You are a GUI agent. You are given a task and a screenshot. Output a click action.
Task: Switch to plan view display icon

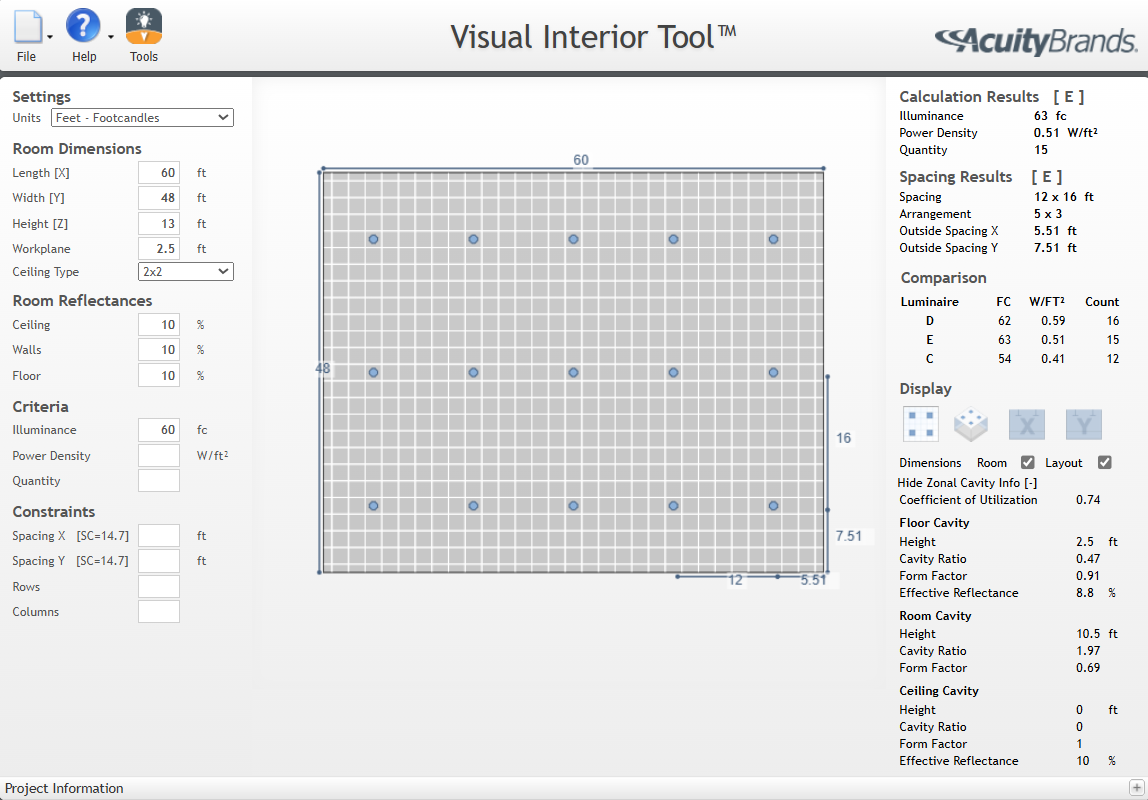tap(920, 424)
